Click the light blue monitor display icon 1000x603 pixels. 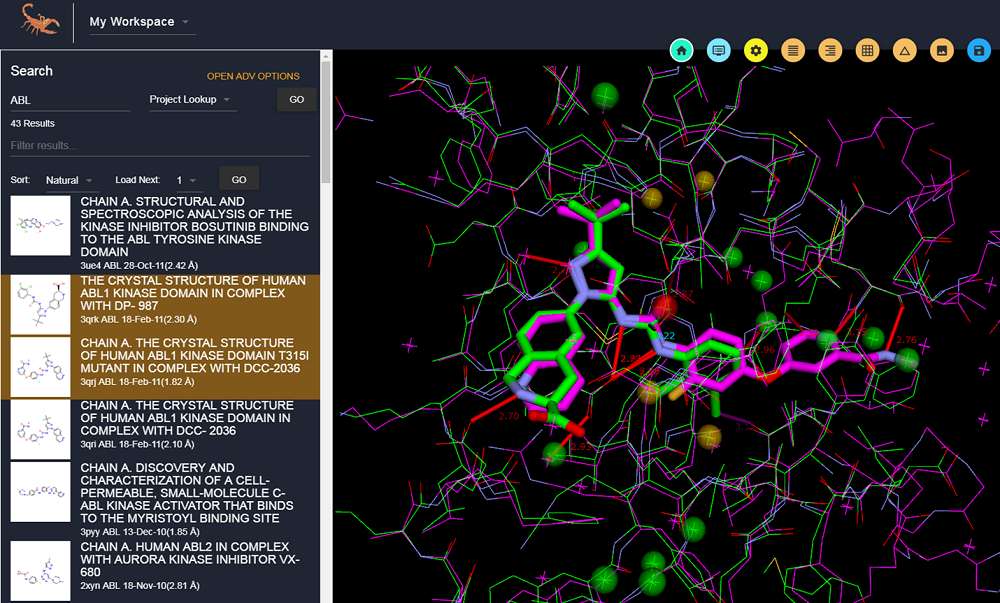point(717,50)
